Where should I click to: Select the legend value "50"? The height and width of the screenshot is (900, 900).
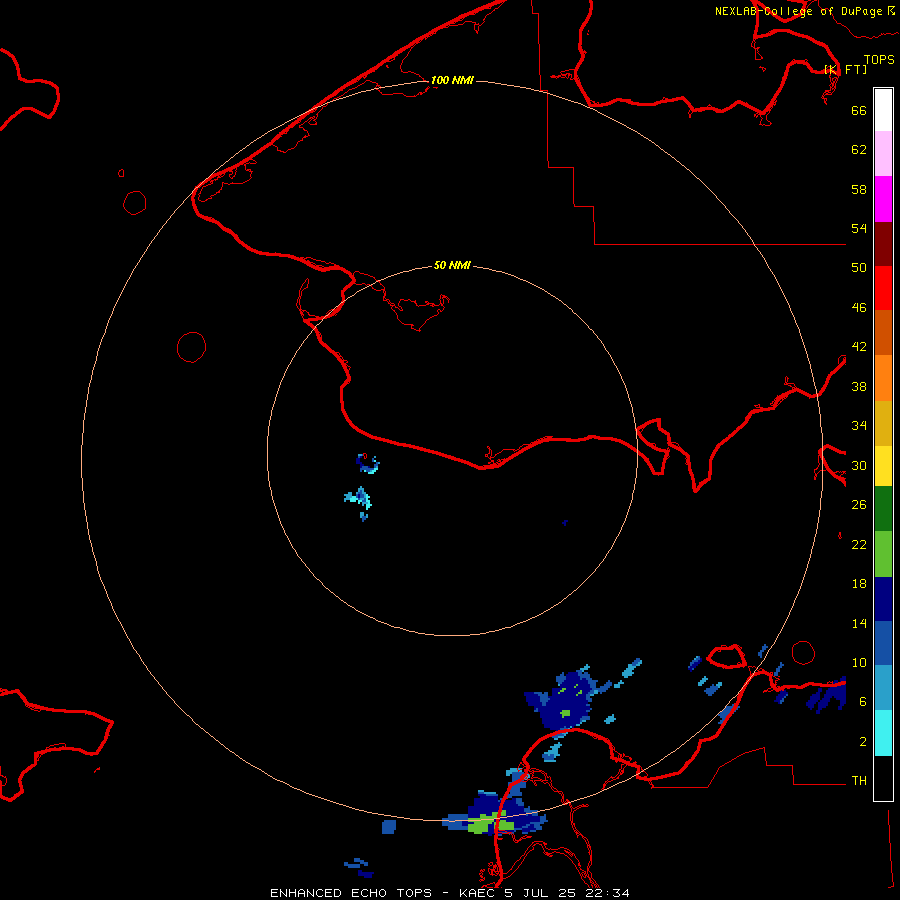(859, 267)
